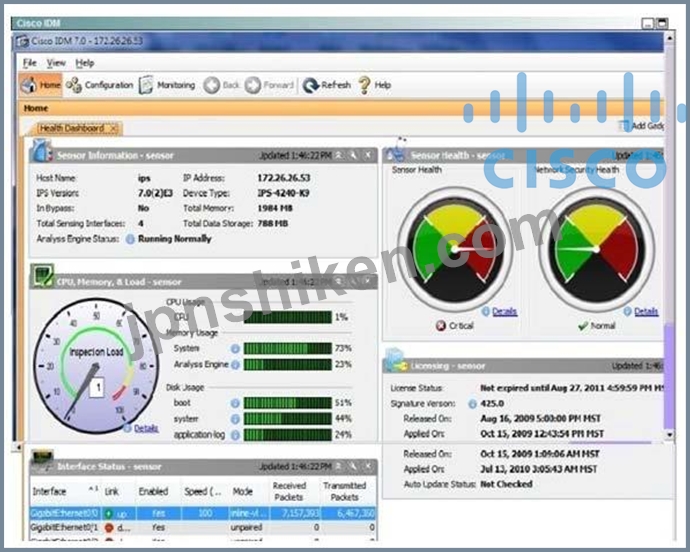Sort by the Speed column header
Image resolution: width=690 pixels, height=552 pixels.
tap(204, 491)
